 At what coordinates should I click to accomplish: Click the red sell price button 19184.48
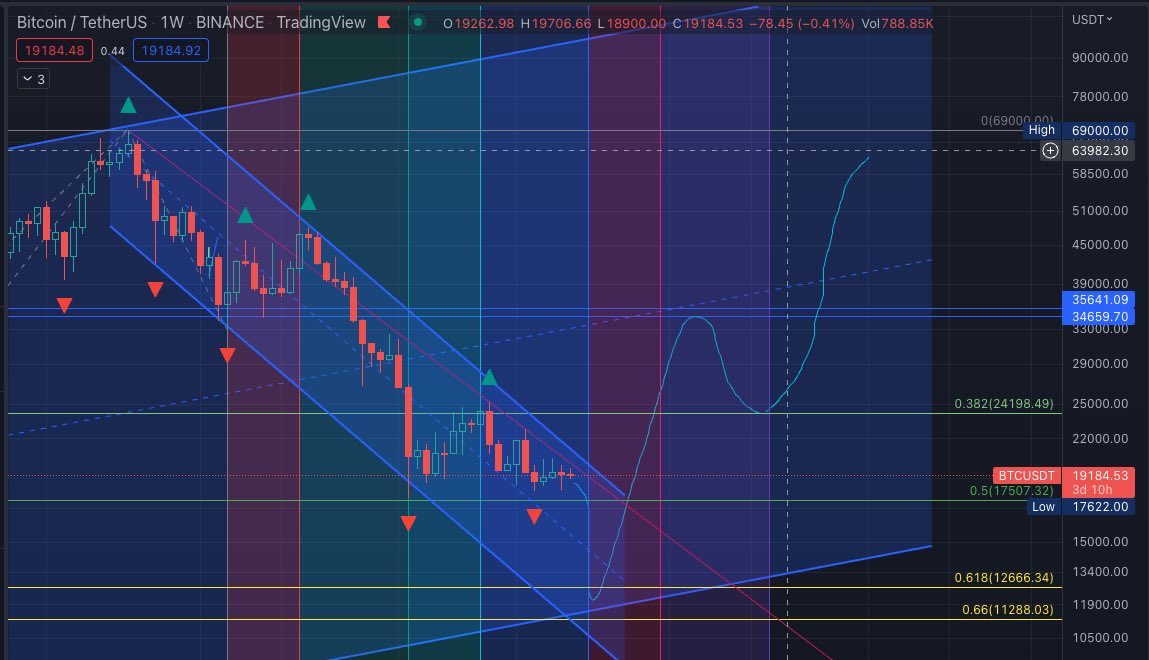[54, 51]
